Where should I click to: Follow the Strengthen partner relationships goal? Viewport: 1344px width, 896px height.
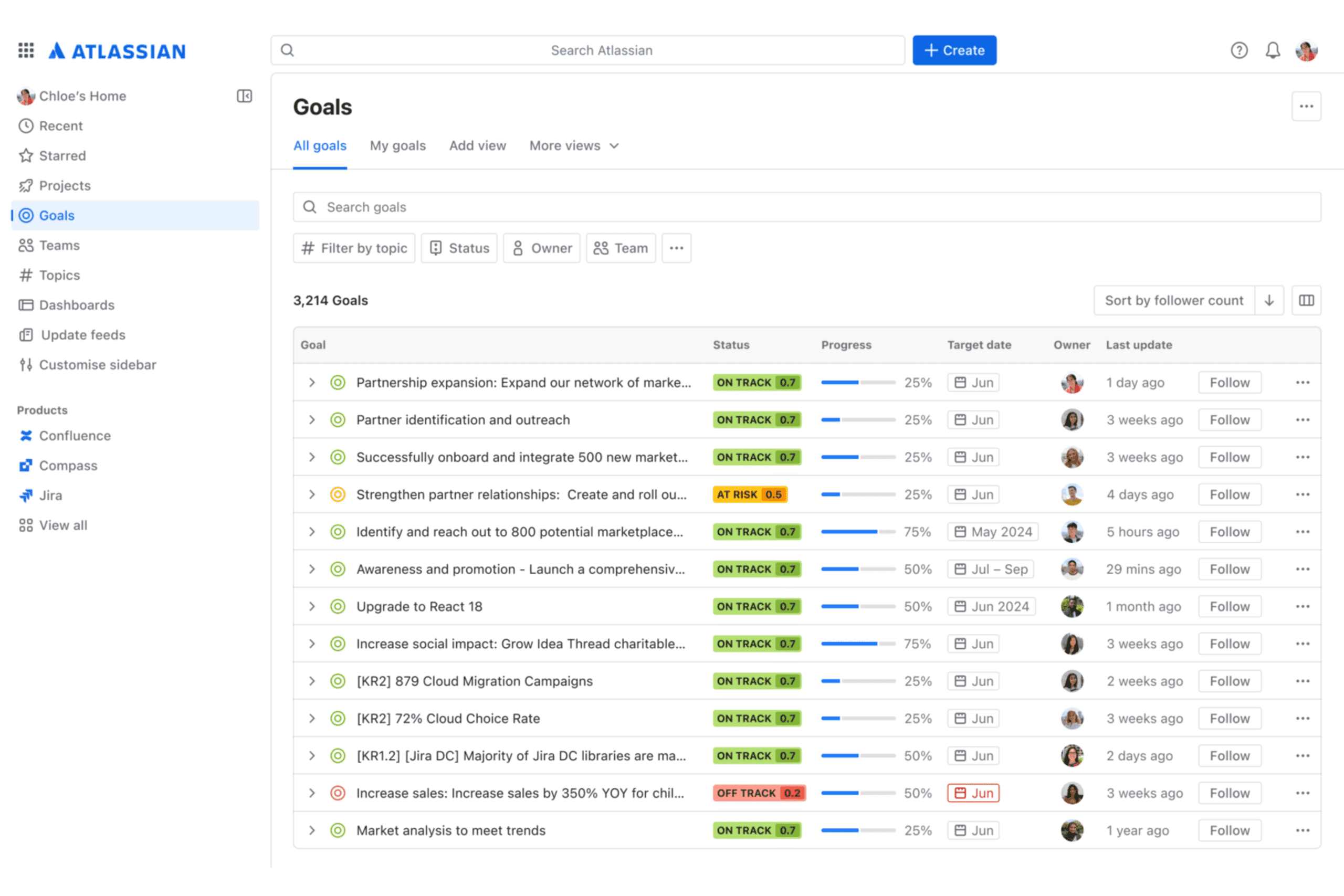point(1230,494)
